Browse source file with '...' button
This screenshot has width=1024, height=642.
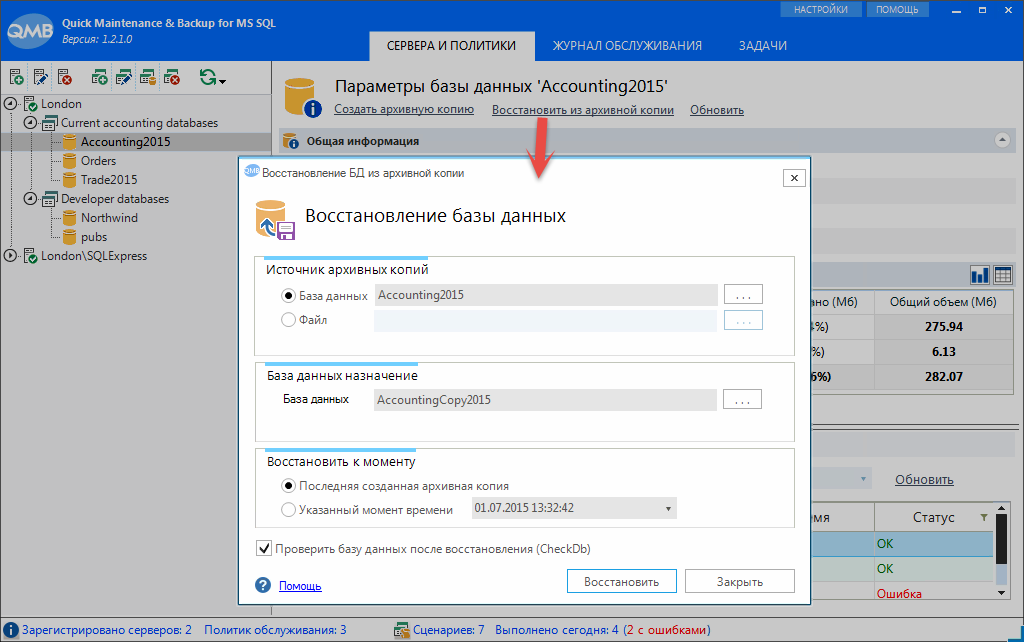tap(743, 320)
